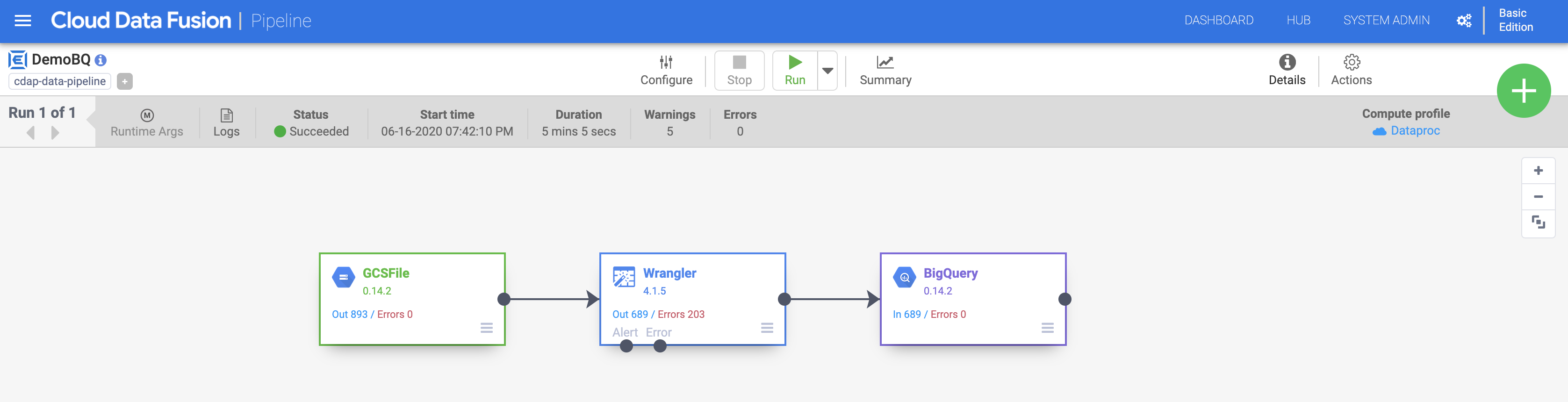Show DemoBQ pipeline info icon

[x=101, y=60]
